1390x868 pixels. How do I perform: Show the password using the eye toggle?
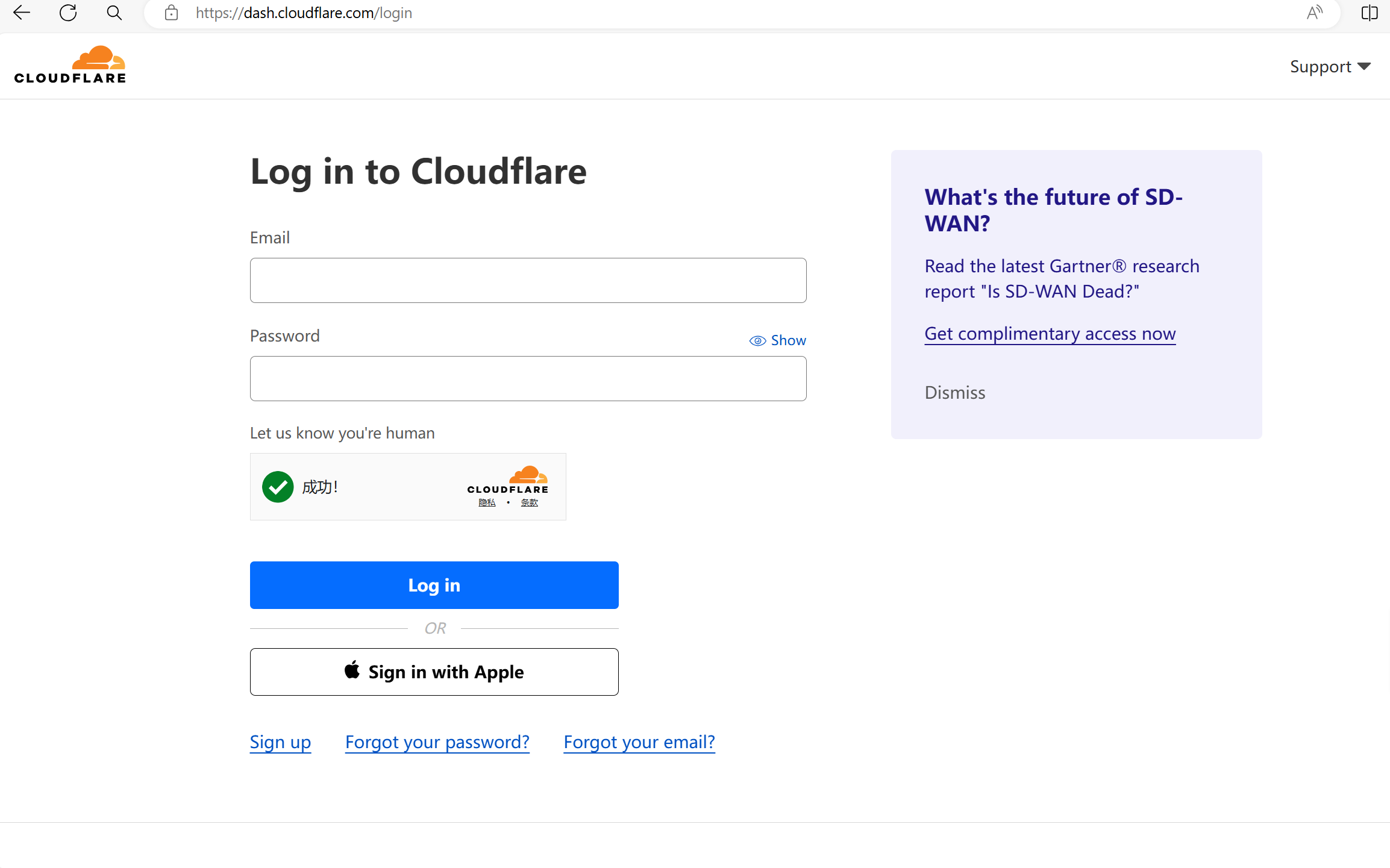click(x=777, y=340)
